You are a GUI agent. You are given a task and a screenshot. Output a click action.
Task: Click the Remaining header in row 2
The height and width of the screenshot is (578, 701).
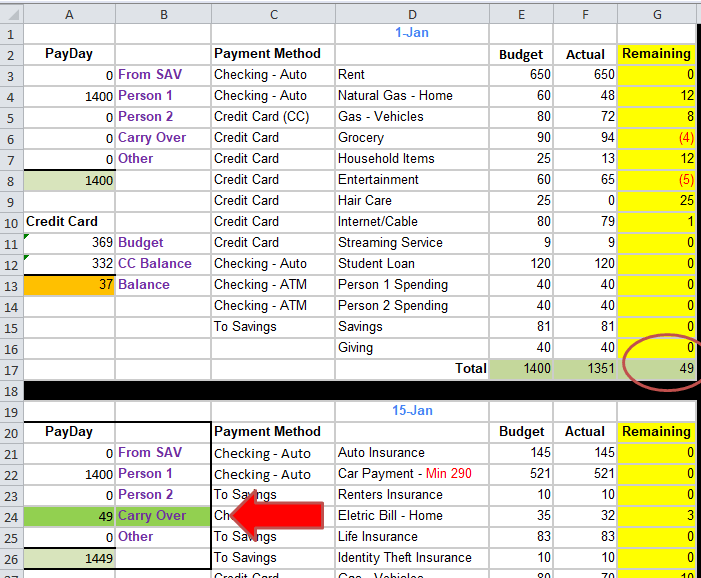pos(656,54)
